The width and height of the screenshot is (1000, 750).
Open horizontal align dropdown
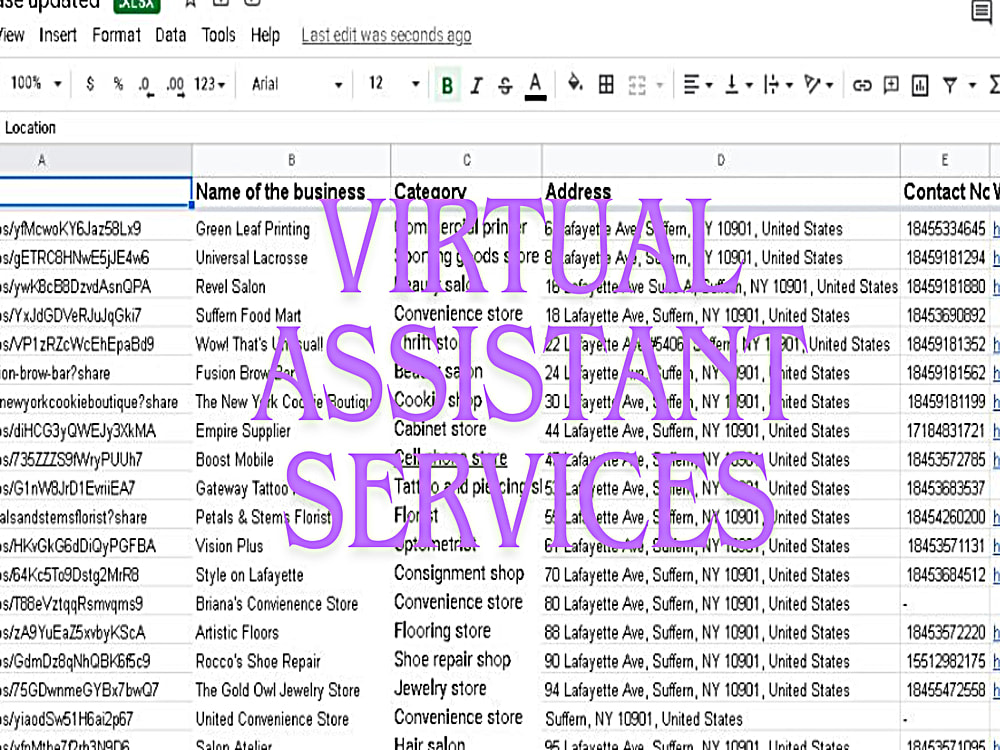(x=697, y=84)
